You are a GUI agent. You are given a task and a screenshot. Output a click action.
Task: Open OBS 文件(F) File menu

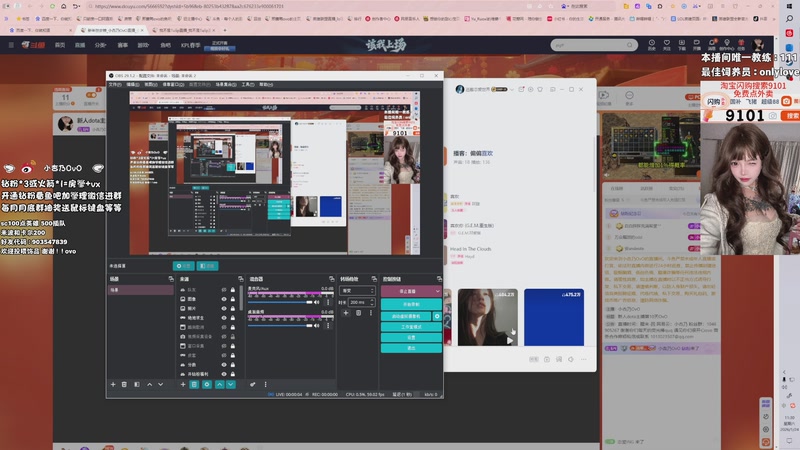tap(115, 85)
